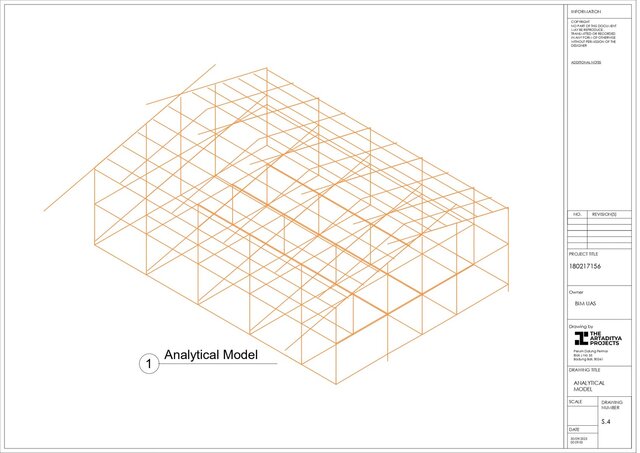Click the Drawing by label
Image resolution: width=640 pixels, height=453 pixels.
click(x=581, y=326)
